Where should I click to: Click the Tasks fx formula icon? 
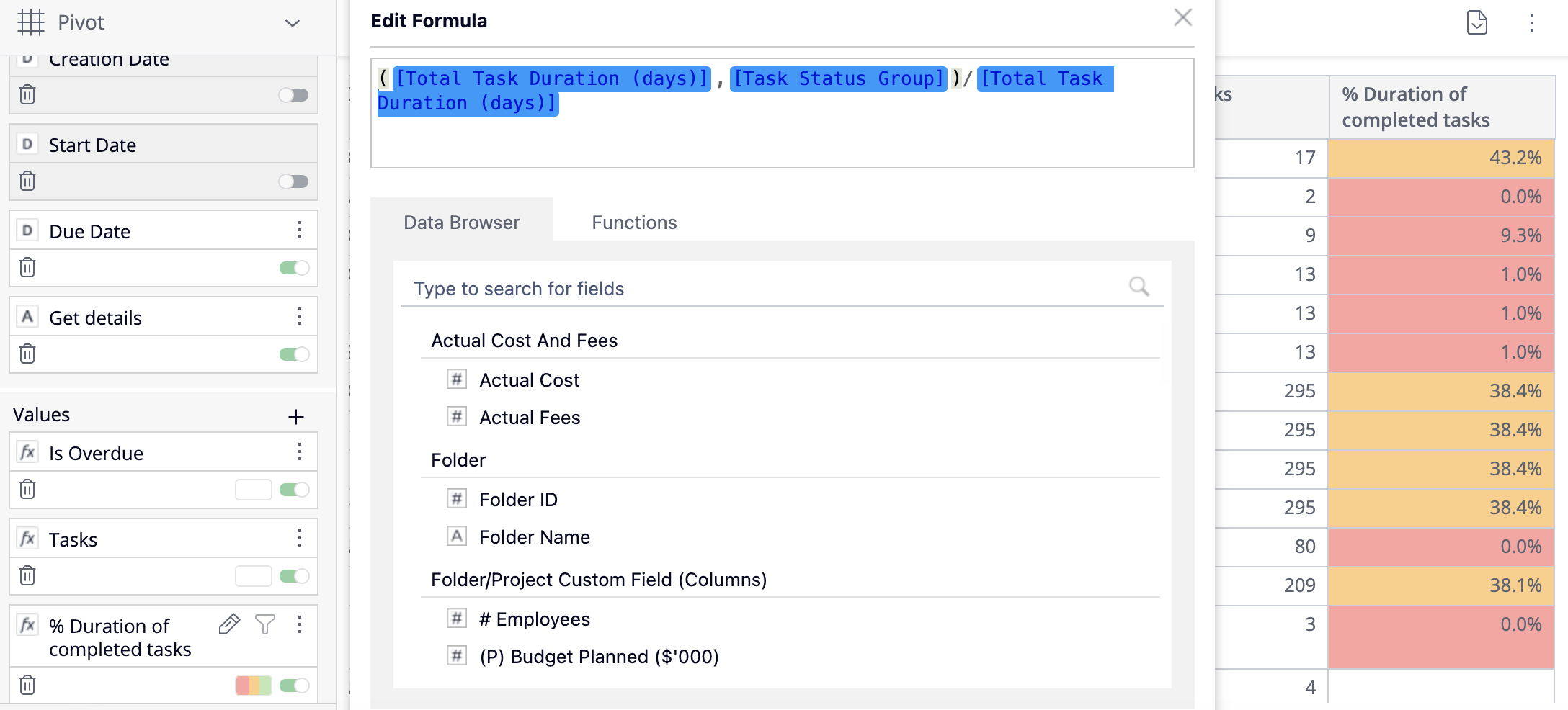27,539
